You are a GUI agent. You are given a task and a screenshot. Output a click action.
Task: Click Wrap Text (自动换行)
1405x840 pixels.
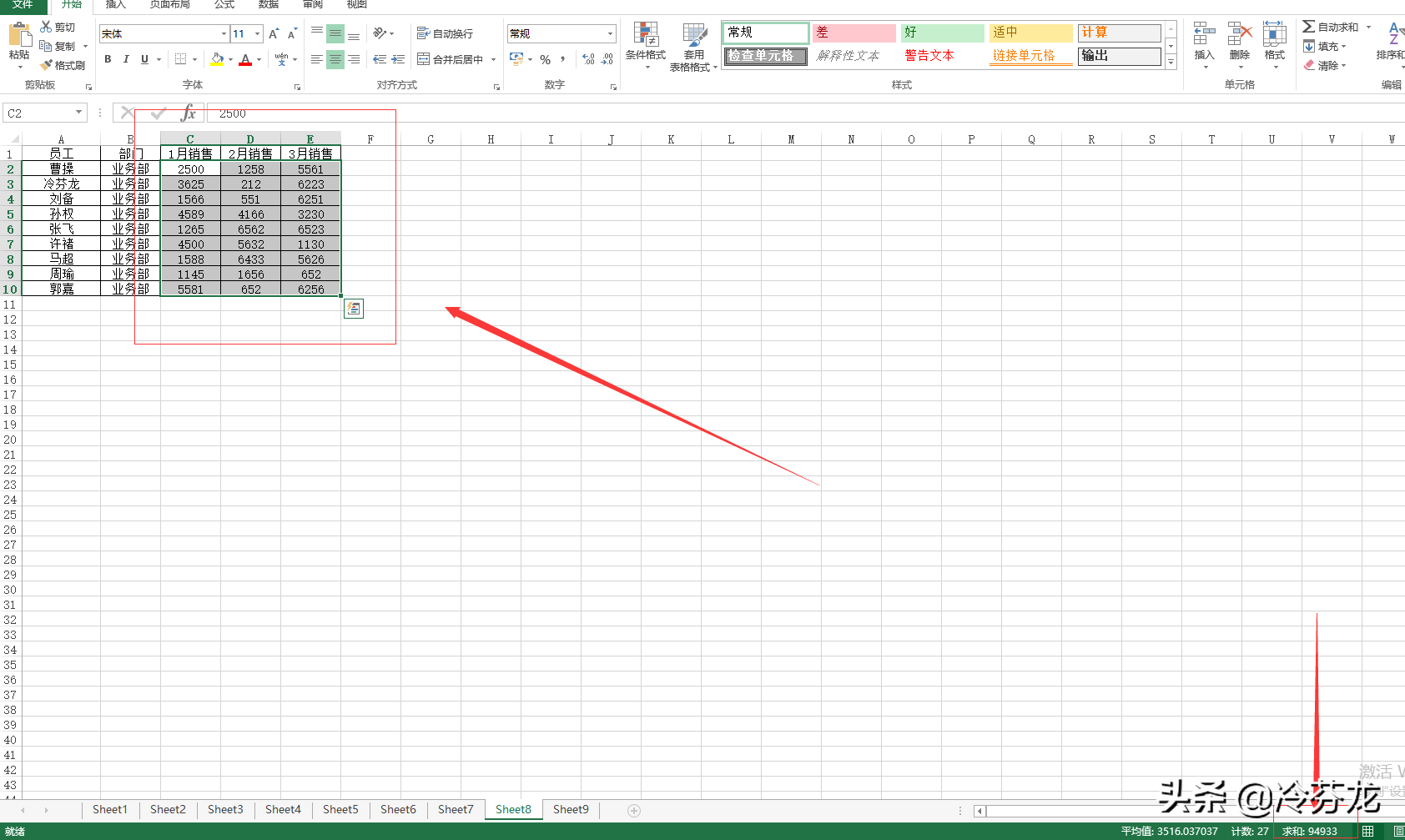[446, 33]
